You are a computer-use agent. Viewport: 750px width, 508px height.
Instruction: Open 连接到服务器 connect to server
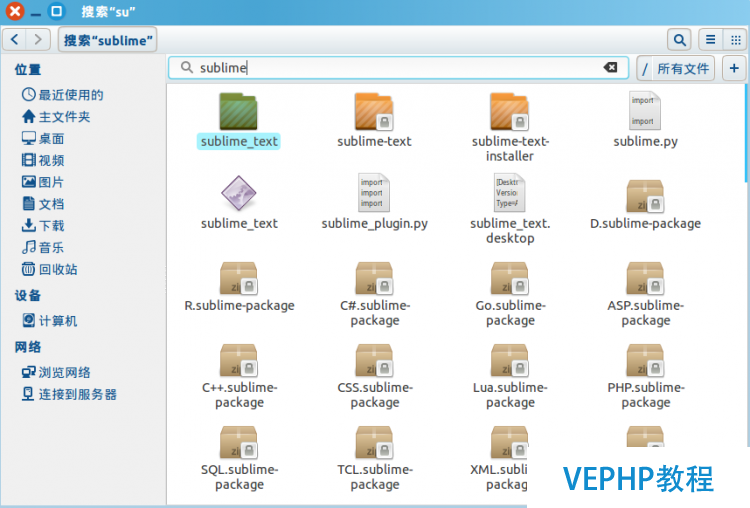69,394
